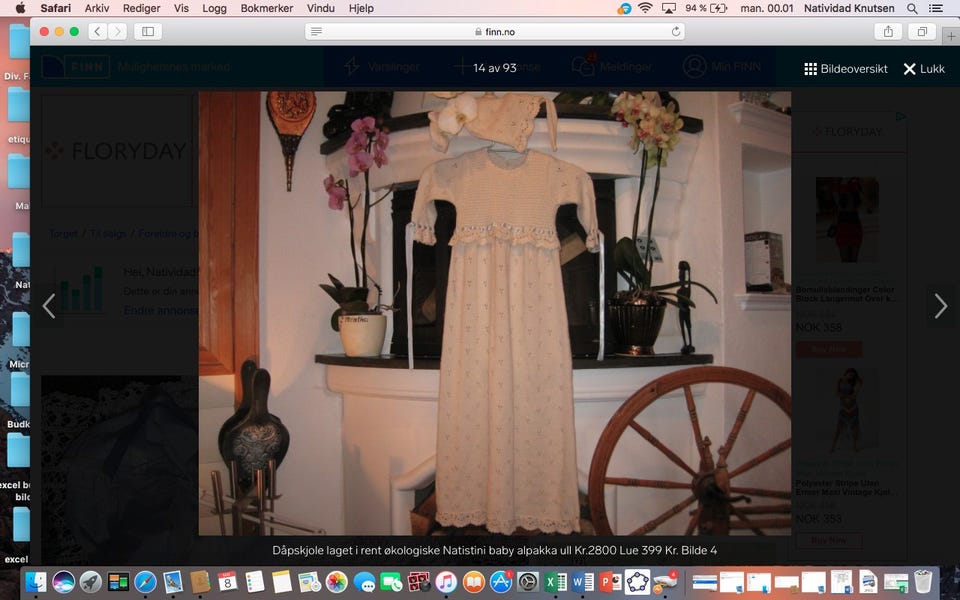Open Reminders in the Dock
960x600 pixels.
click(255, 582)
